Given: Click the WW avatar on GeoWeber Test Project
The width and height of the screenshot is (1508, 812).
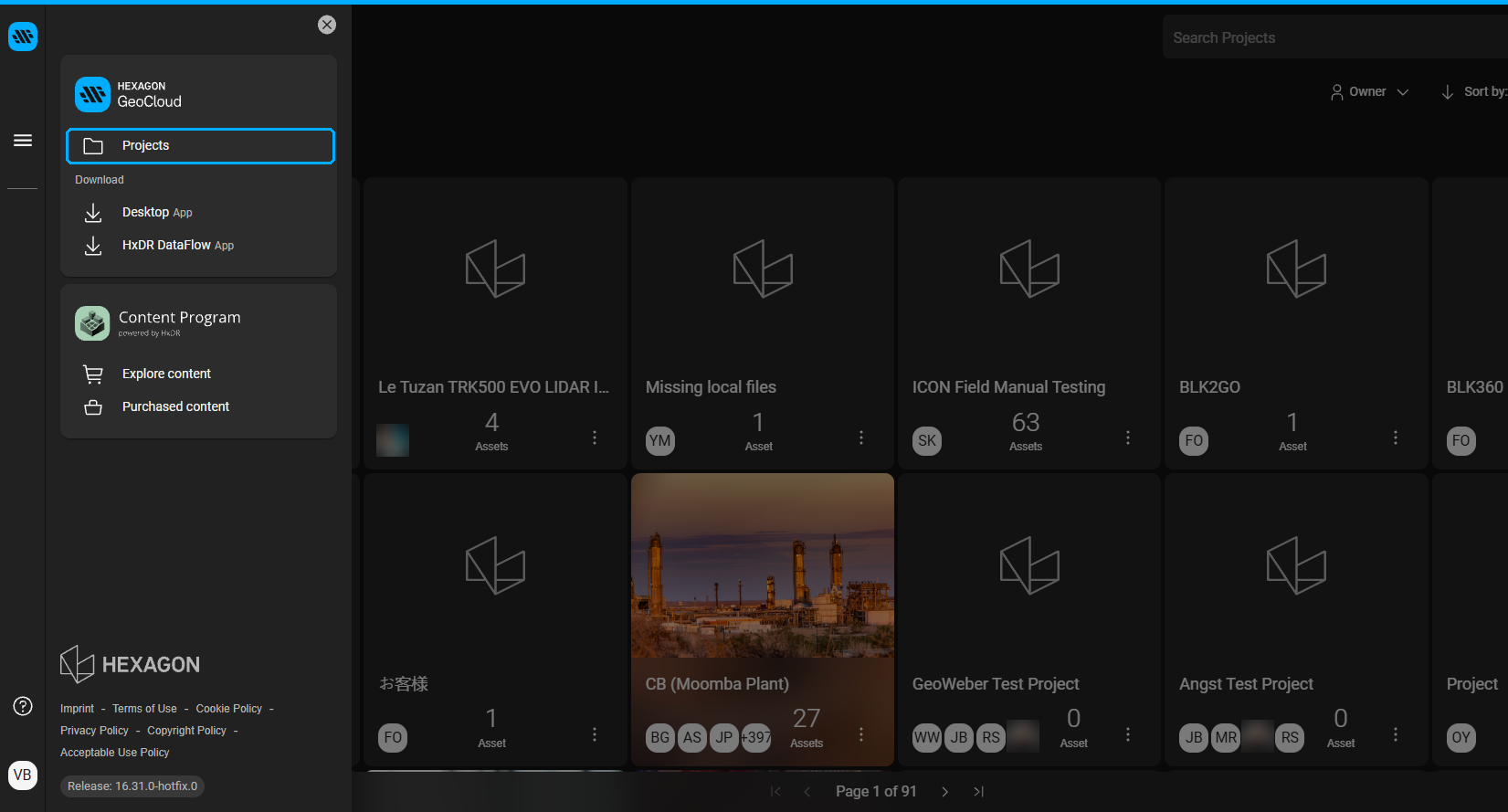Looking at the screenshot, I should (927, 738).
